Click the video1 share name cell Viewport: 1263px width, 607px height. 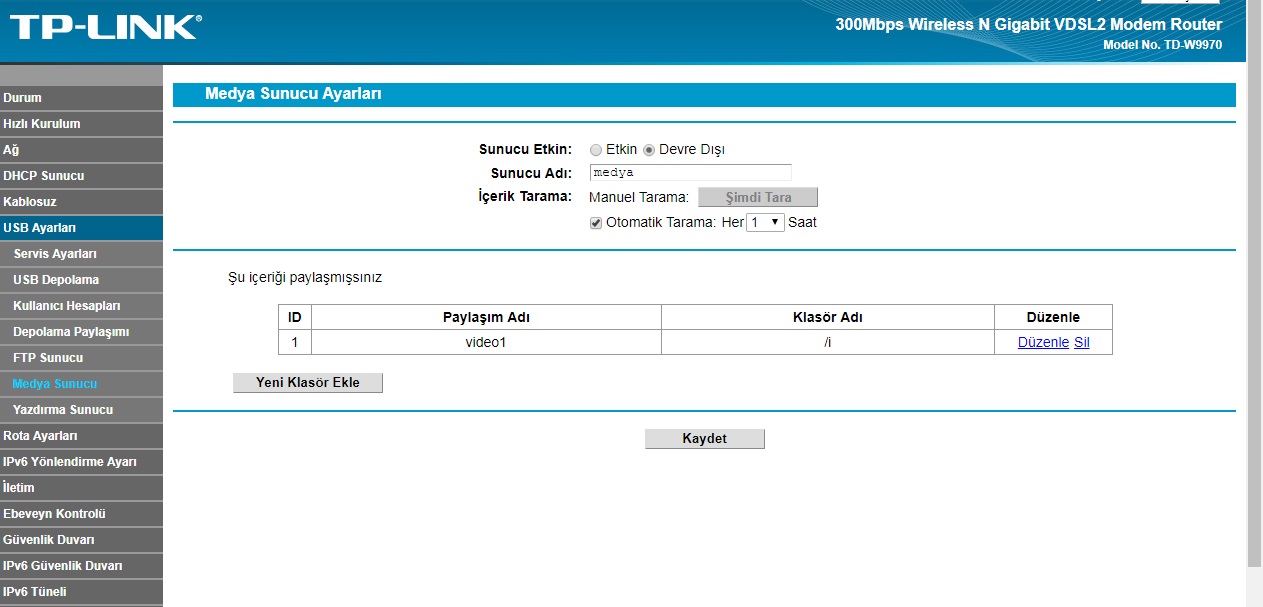(486, 342)
